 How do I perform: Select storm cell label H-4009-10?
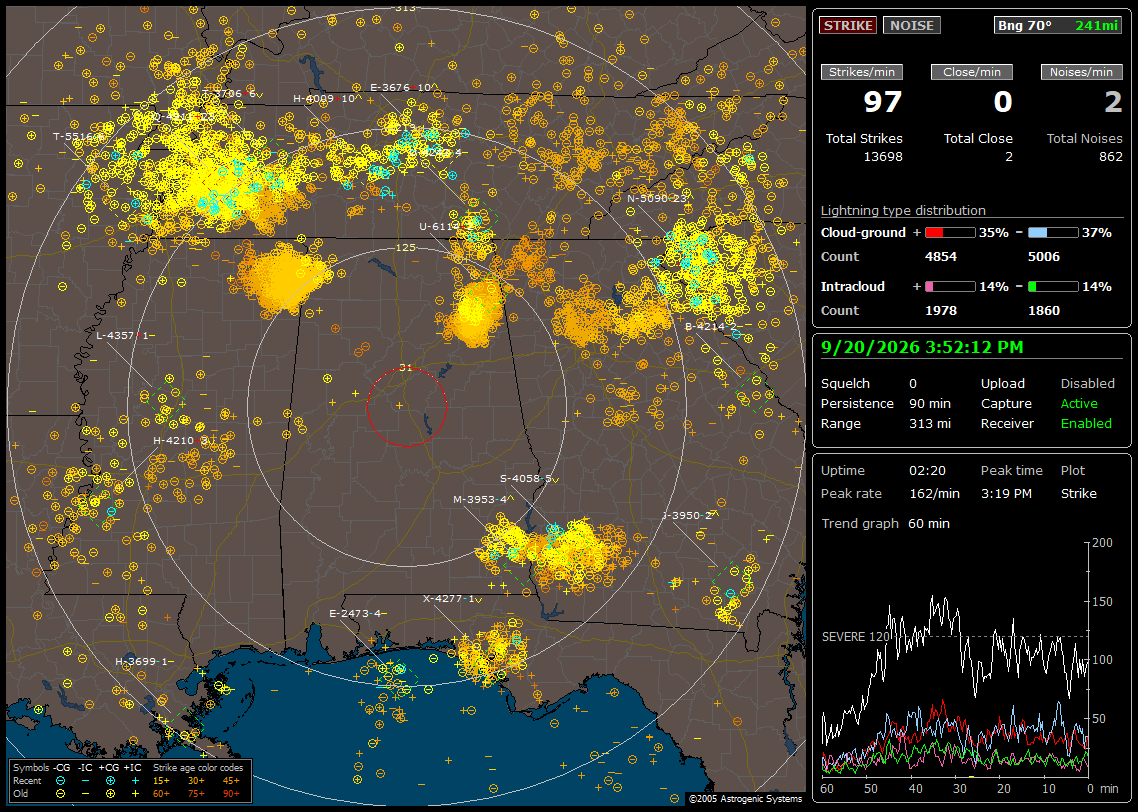[x=324, y=99]
